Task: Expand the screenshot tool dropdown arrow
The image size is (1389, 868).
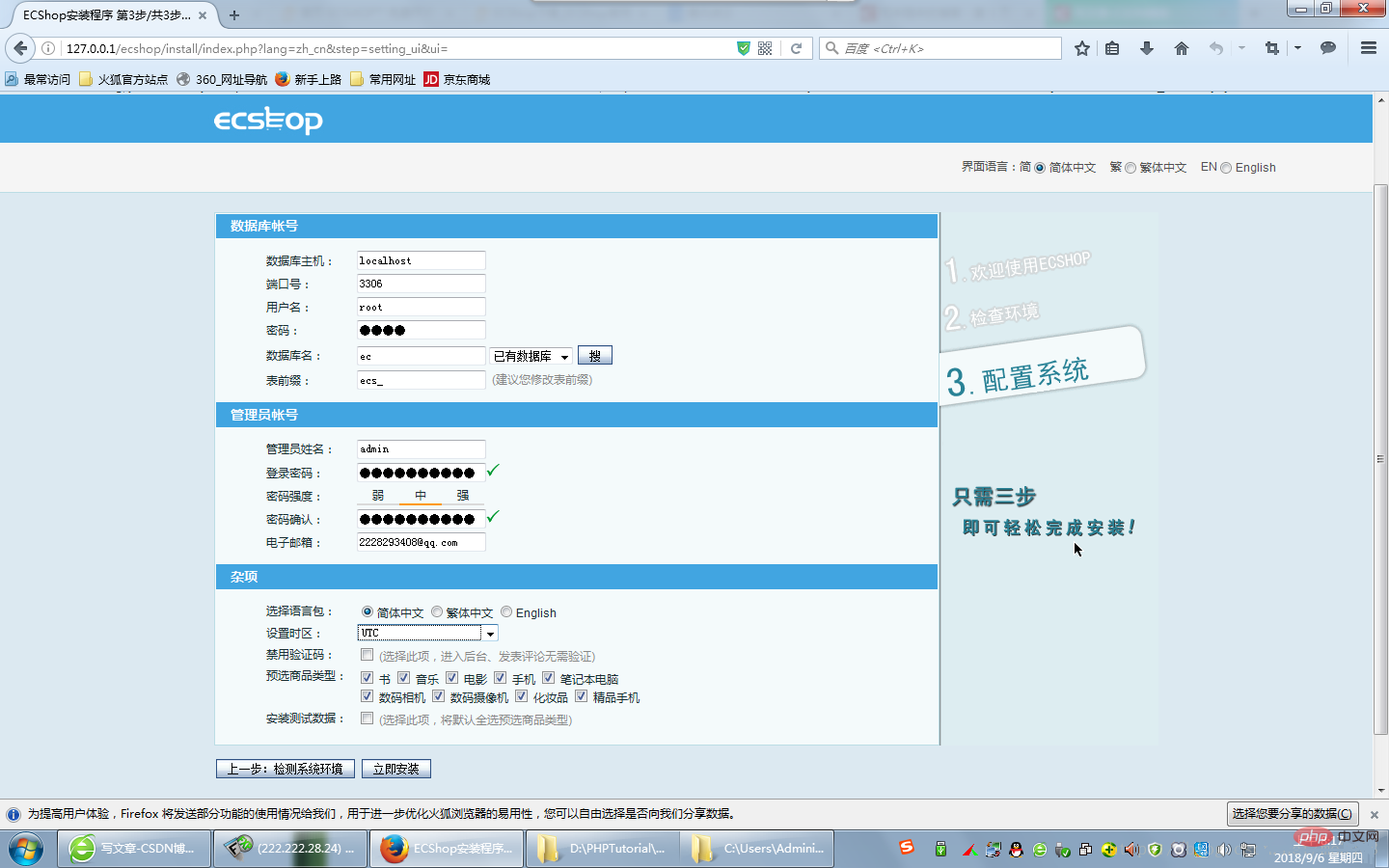Action: point(1297,48)
